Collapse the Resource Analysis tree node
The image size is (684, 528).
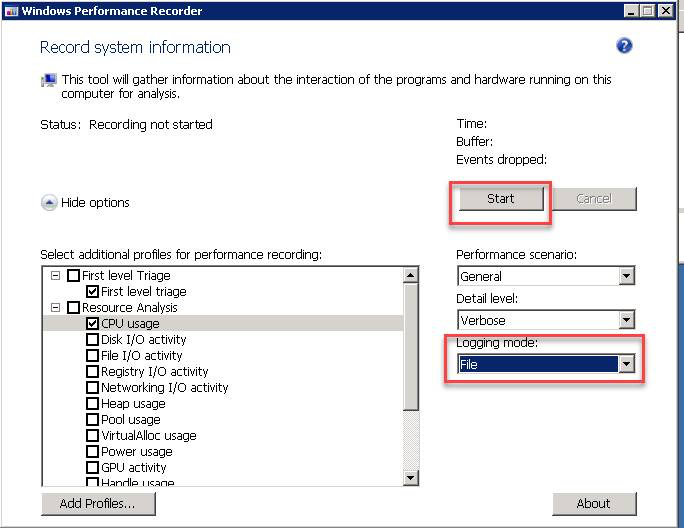(55, 308)
